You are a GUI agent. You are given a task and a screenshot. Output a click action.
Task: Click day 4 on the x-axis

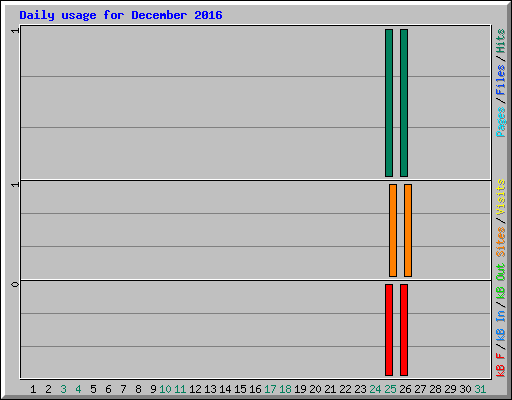(x=78, y=389)
